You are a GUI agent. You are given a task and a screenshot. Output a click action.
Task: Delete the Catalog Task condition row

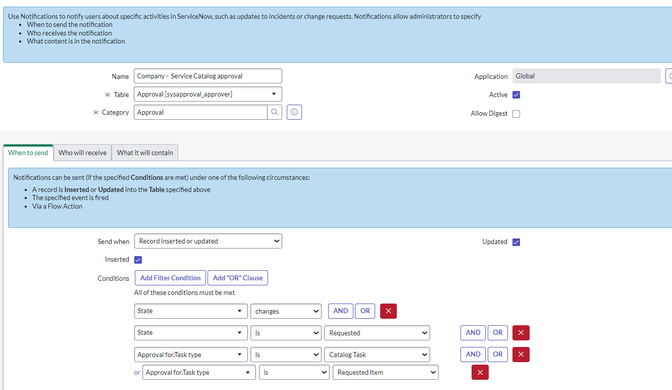521,354
